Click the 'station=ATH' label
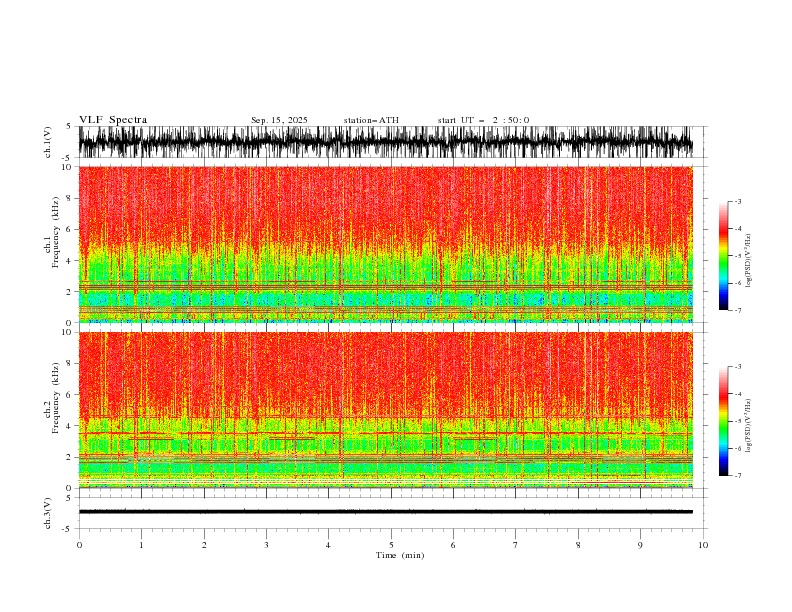 click(371, 120)
